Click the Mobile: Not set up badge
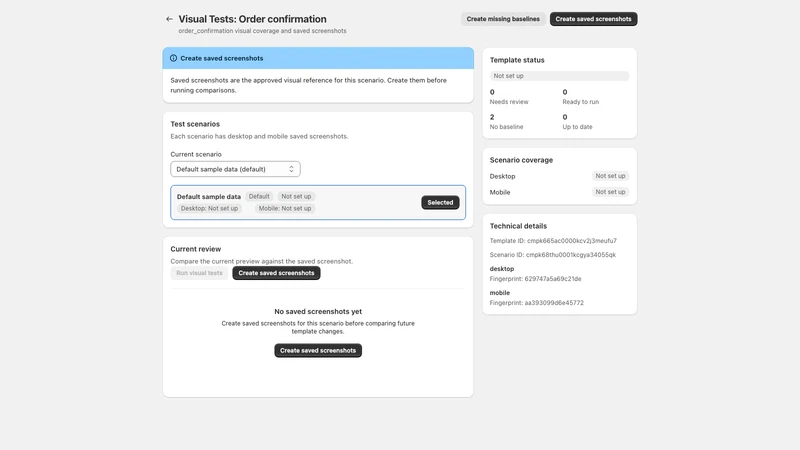800x450 pixels. 285,208
